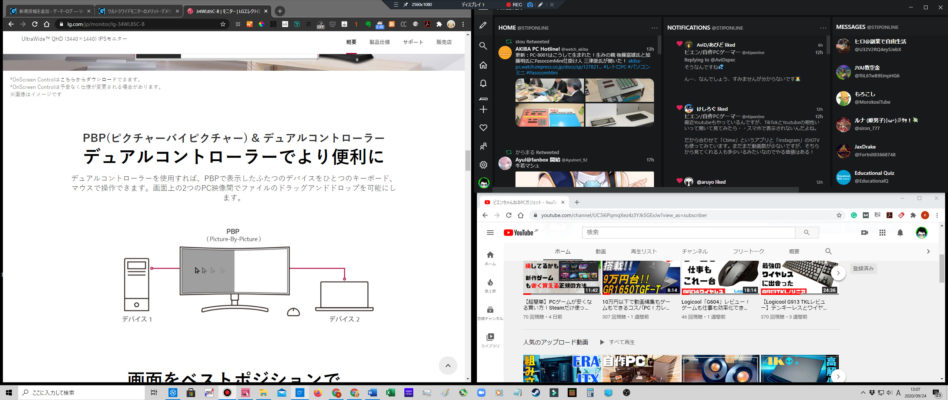Bookmark LG page with star icon

(x=223, y=24)
